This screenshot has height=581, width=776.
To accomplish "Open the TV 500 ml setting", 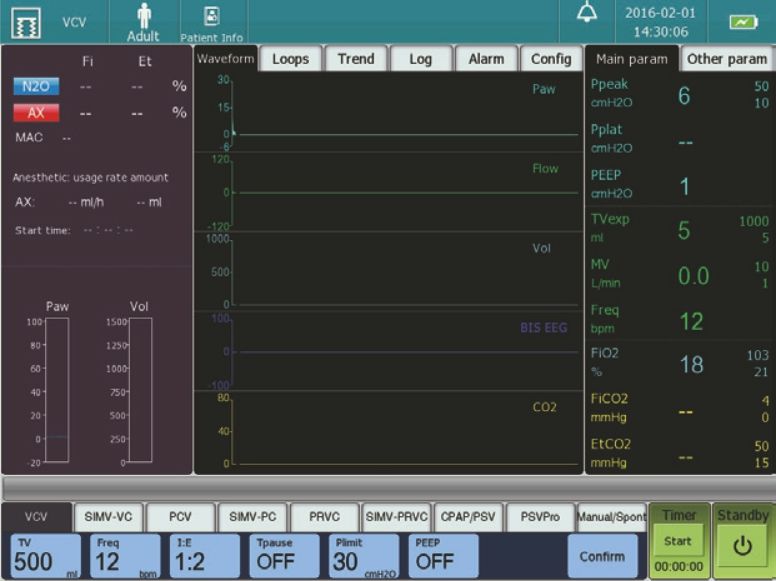I will [x=45, y=556].
